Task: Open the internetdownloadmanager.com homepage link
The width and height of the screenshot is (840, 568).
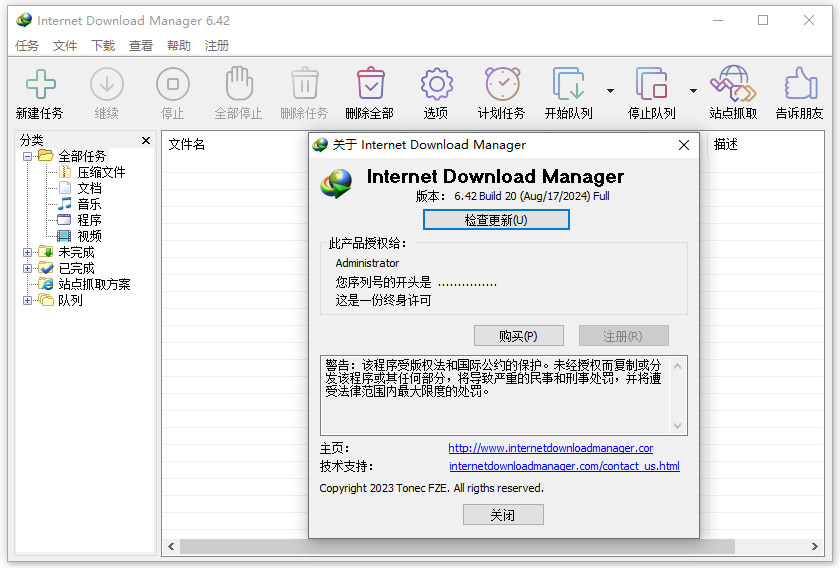Action: pos(551,448)
